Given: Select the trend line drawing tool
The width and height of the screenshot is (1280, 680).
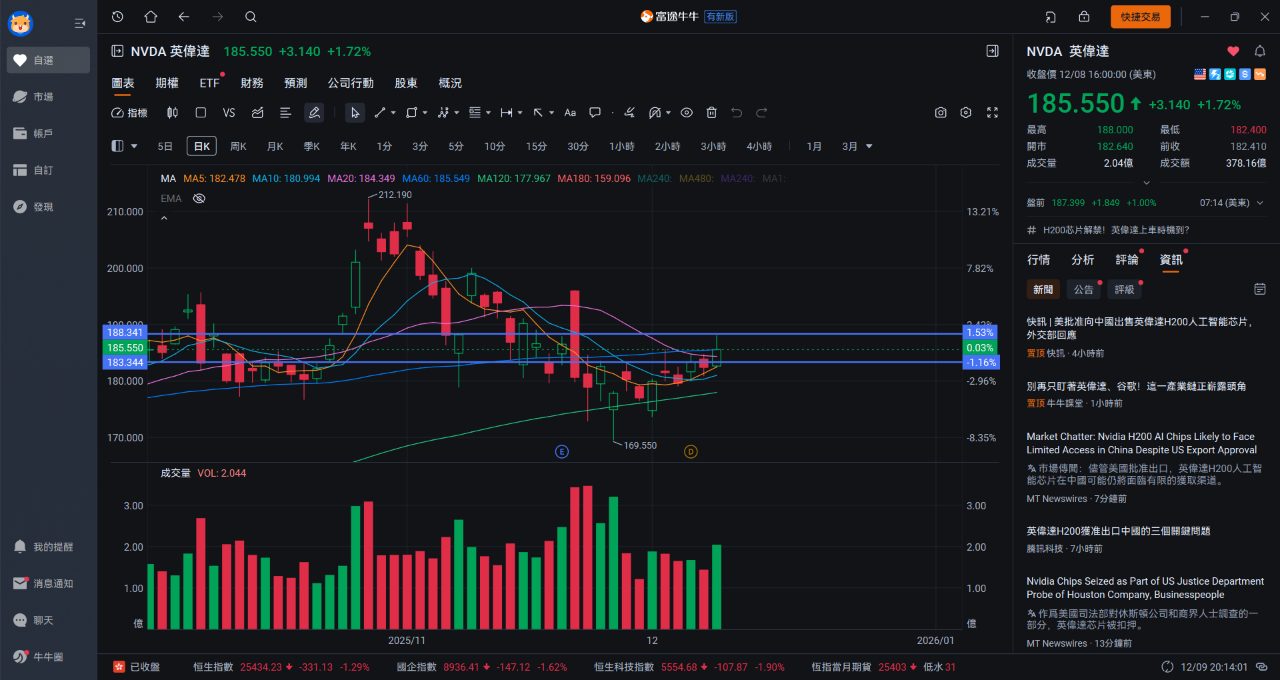Looking at the screenshot, I should (x=381, y=113).
